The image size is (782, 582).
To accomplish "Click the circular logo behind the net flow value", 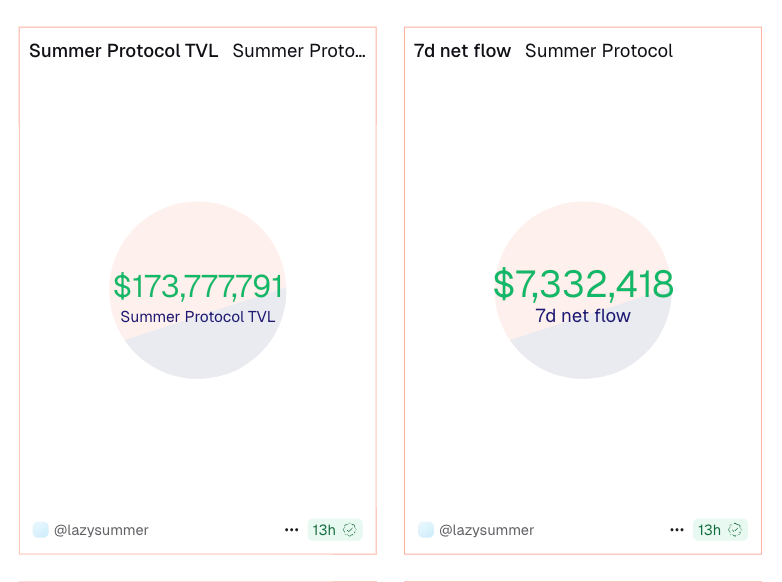I will point(583,232).
